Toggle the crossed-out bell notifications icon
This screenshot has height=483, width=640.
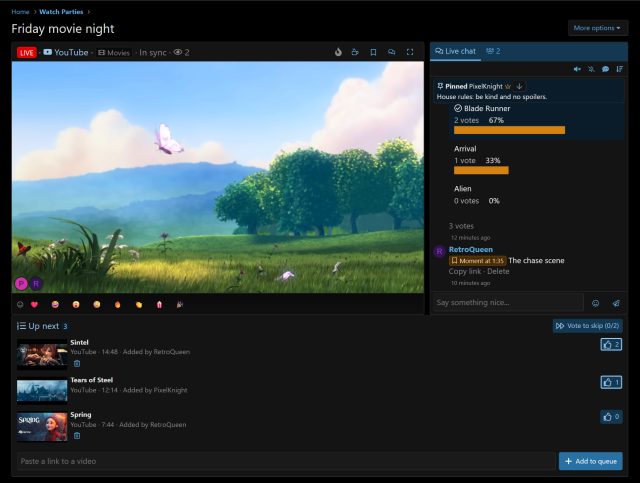coord(591,69)
